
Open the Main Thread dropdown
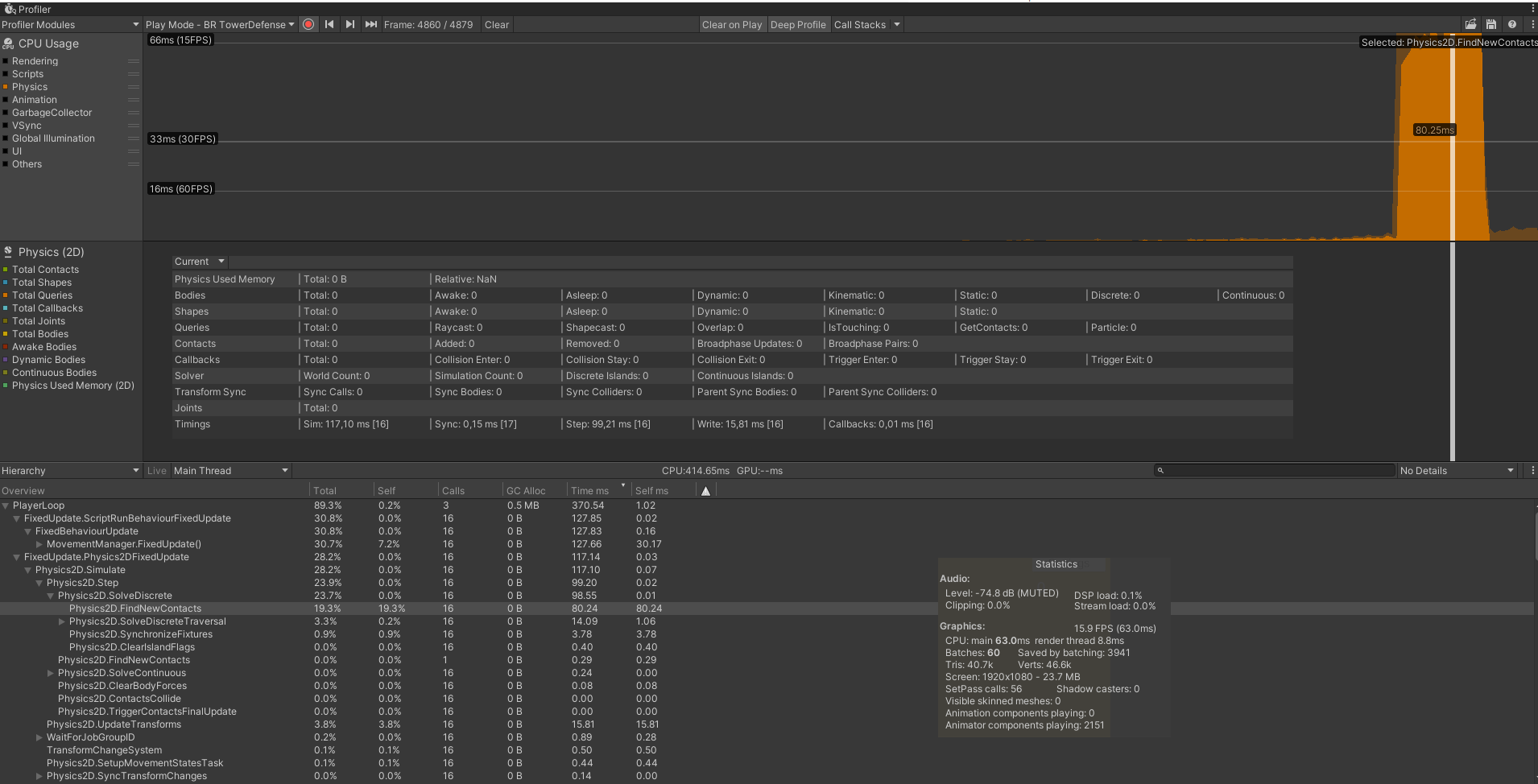(230, 471)
